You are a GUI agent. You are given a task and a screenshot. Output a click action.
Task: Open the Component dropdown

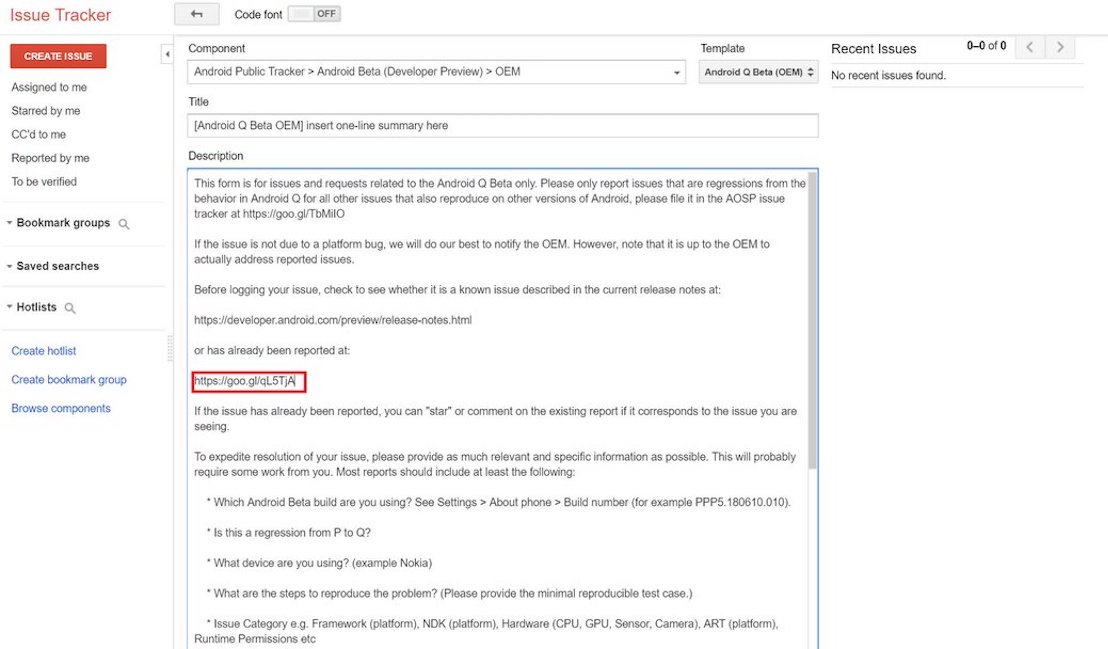[x=436, y=72]
